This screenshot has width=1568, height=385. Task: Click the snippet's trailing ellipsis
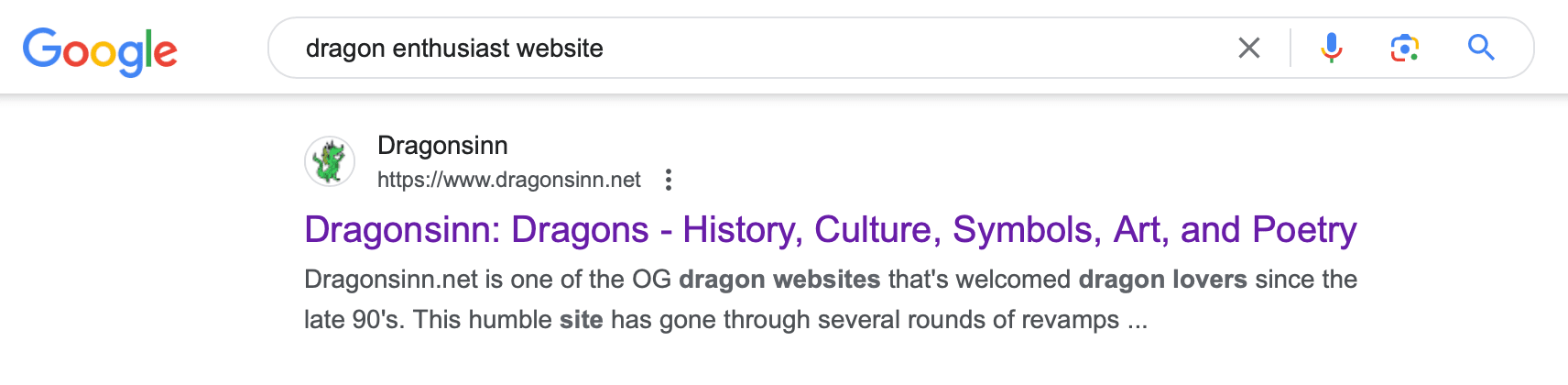coord(1138,321)
